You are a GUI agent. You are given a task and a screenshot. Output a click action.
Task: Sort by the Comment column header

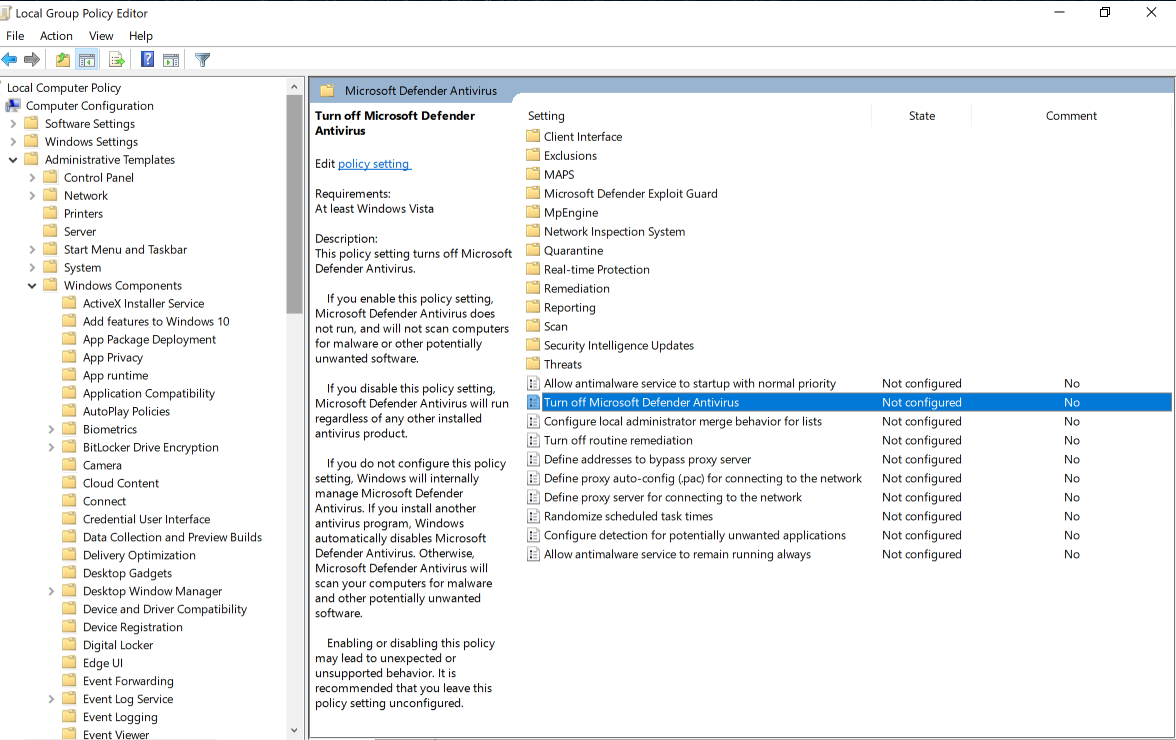(1071, 115)
